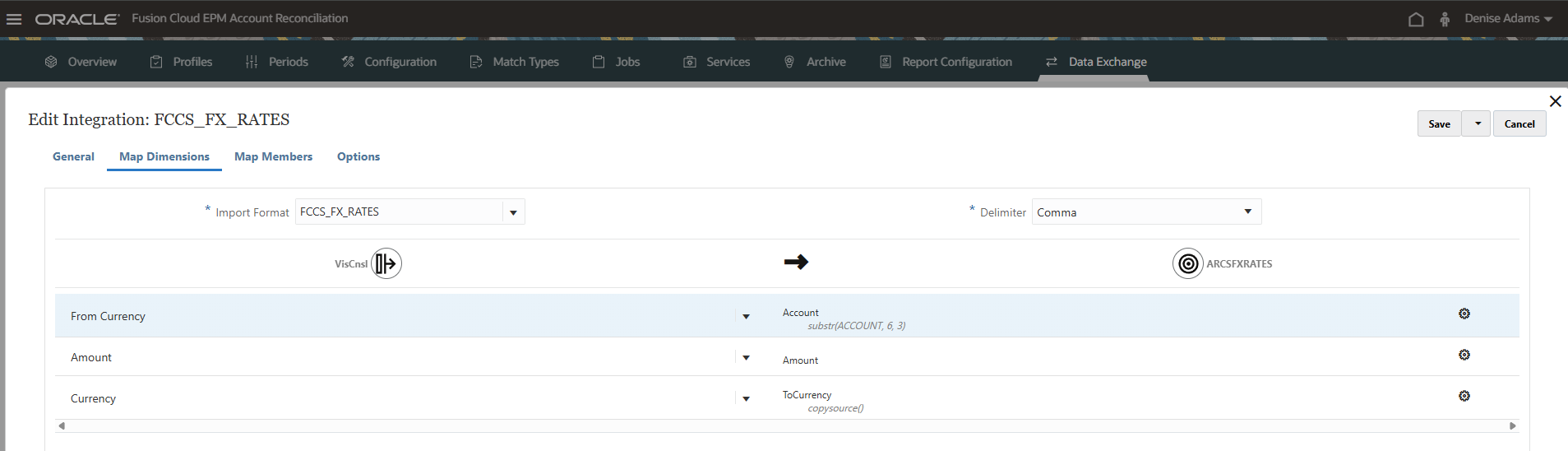
Task: Click the Report Configuration icon
Action: pos(886,62)
